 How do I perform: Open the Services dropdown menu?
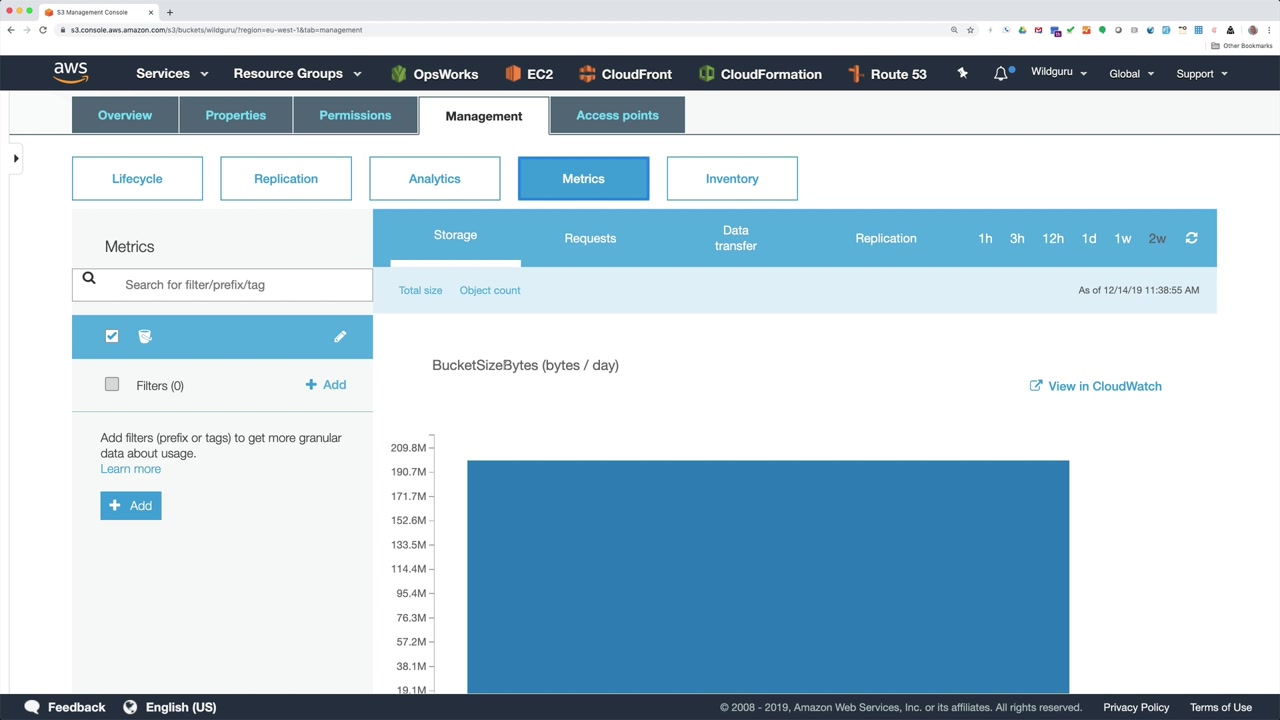[x=172, y=73]
